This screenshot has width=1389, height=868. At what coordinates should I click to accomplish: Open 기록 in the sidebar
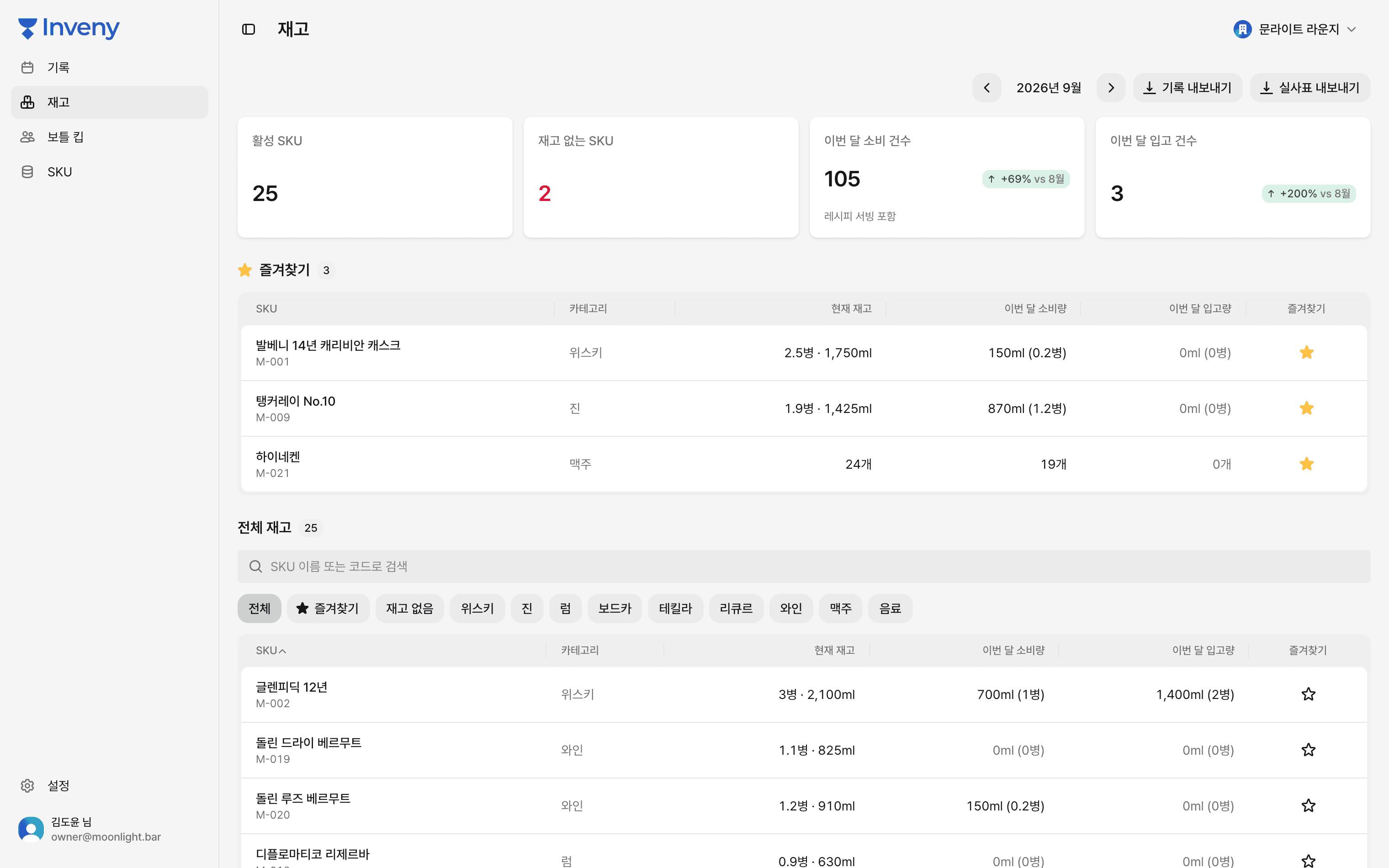pos(110,68)
